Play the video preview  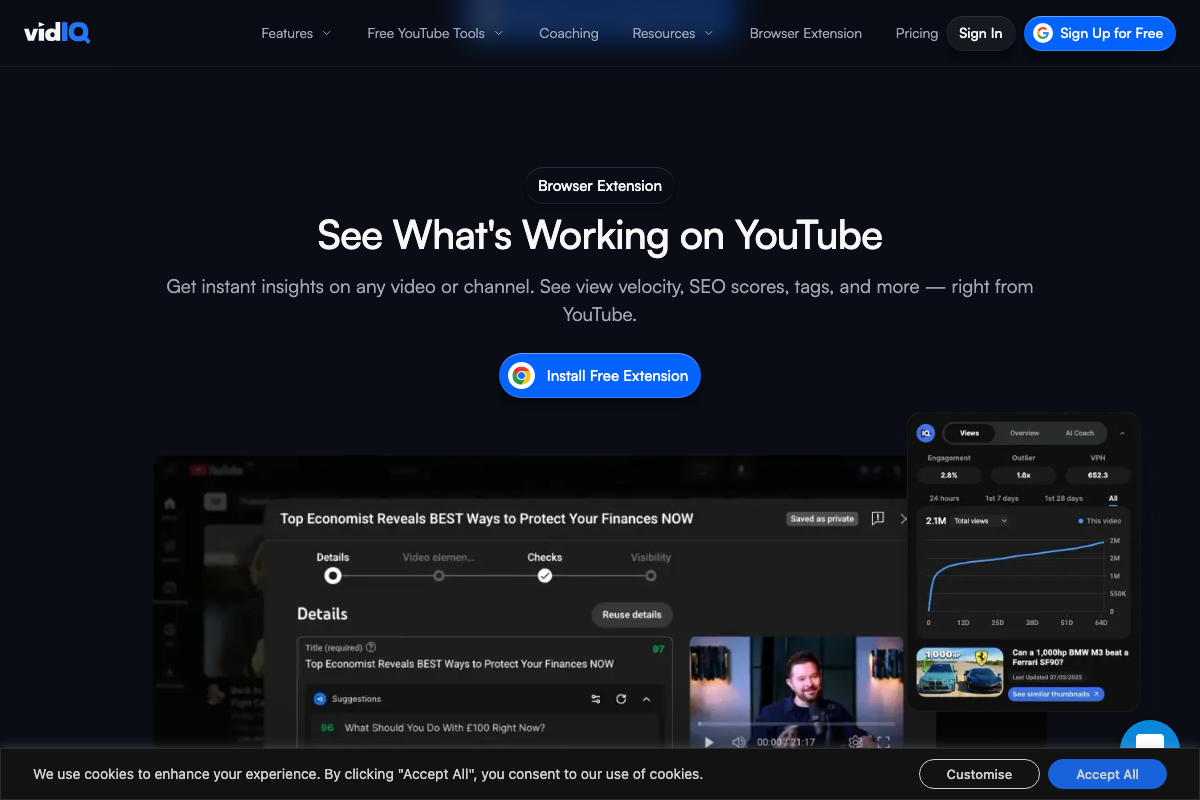pos(709,742)
